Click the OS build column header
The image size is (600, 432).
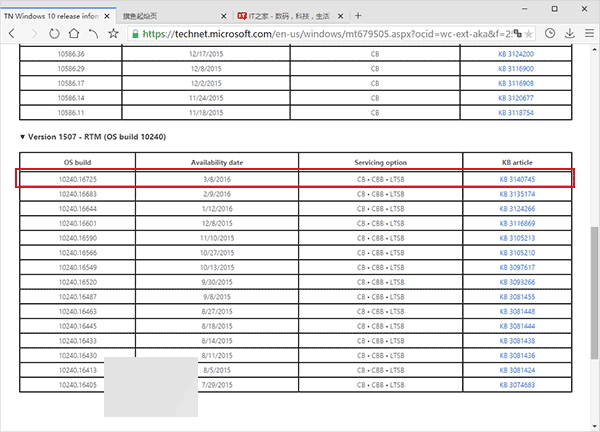[x=78, y=162]
